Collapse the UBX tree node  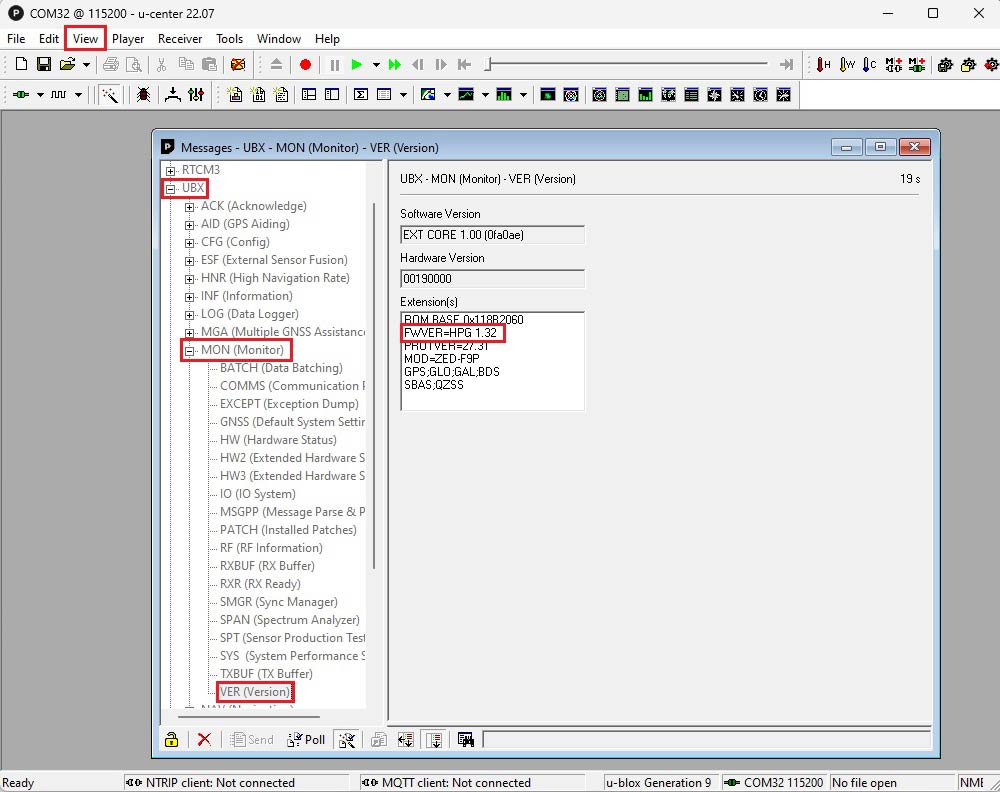pyautogui.click(x=171, y=188)
